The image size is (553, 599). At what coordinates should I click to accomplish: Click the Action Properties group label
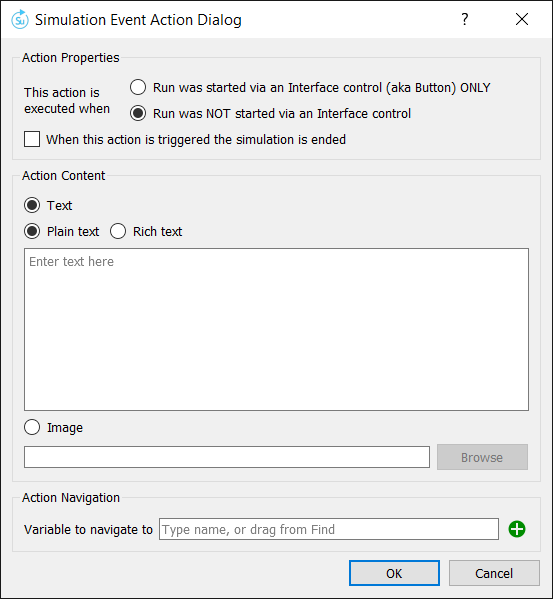[71, 58]
